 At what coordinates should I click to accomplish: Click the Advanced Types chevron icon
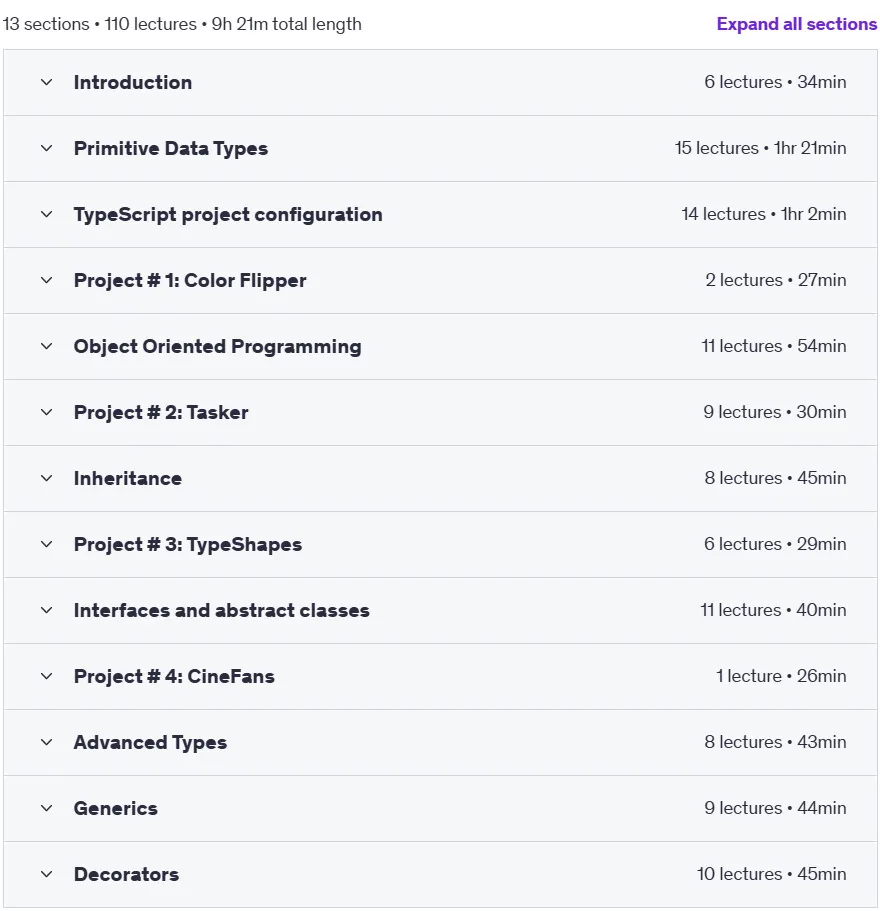click(x=46, y=742)
